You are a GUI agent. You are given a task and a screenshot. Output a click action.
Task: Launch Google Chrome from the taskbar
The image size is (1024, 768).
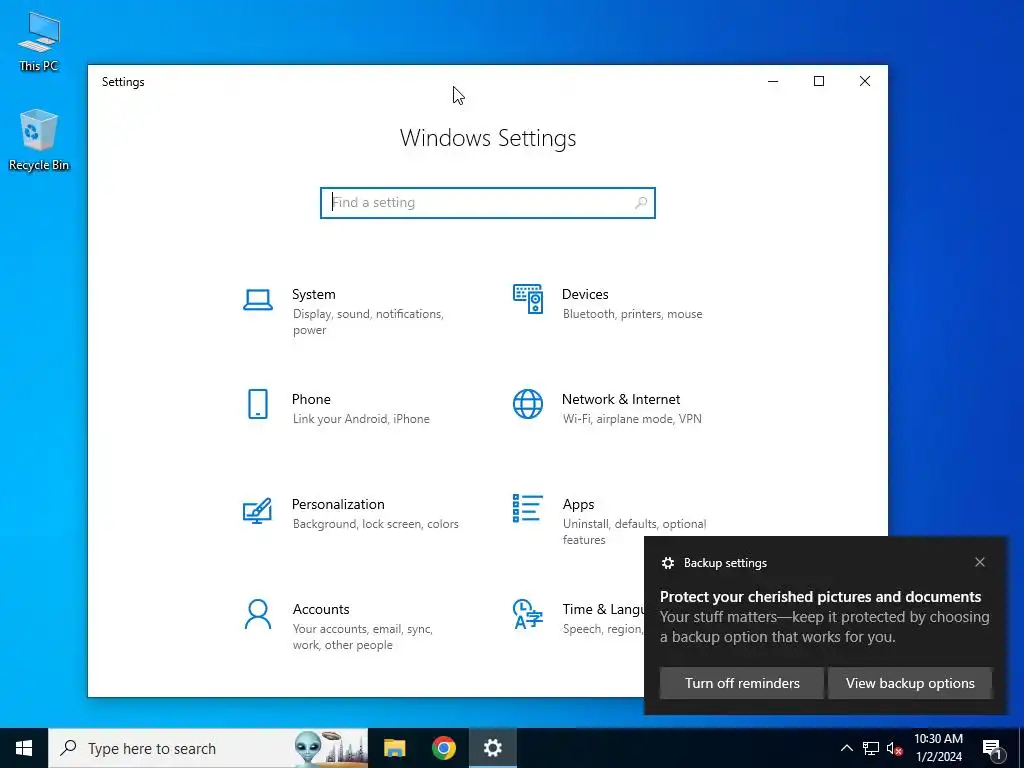tap(443, 748)
